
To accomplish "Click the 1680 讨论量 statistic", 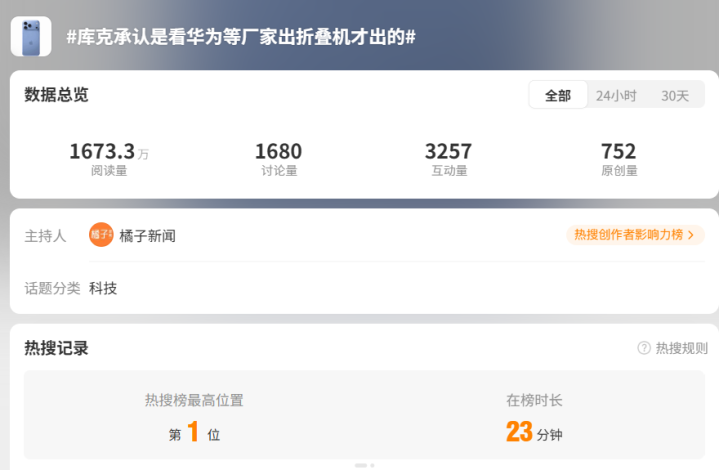I will coord(279,159).
